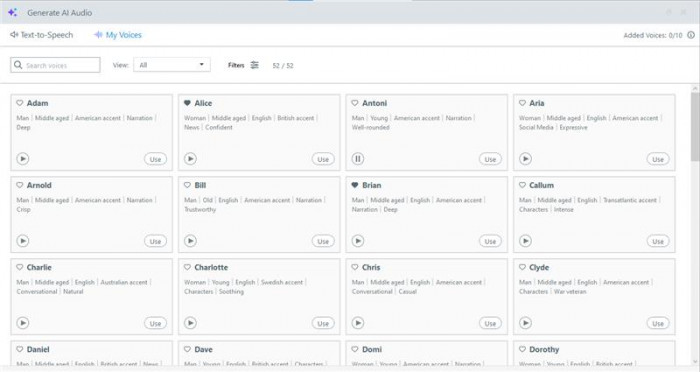
Task: Click the vertical scrollbar thumb
Action: pyautogui.click(x=695, y=126)
